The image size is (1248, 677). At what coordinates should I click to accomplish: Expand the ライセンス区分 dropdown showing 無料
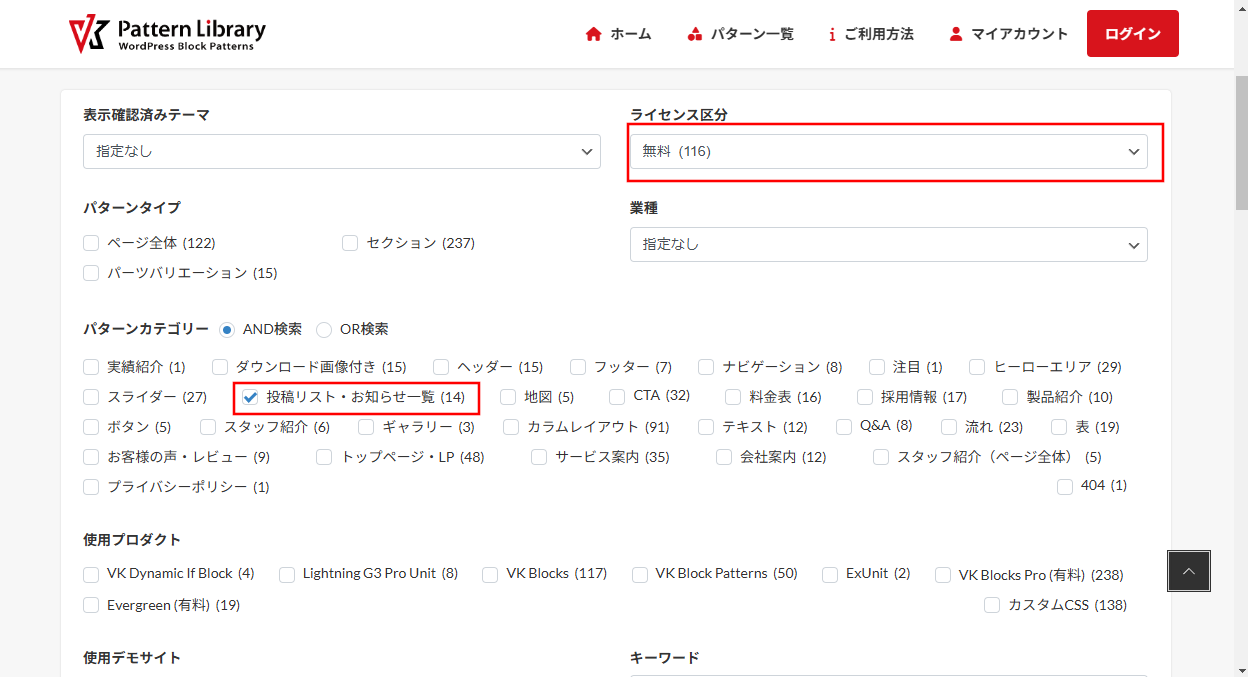point(888,151)
